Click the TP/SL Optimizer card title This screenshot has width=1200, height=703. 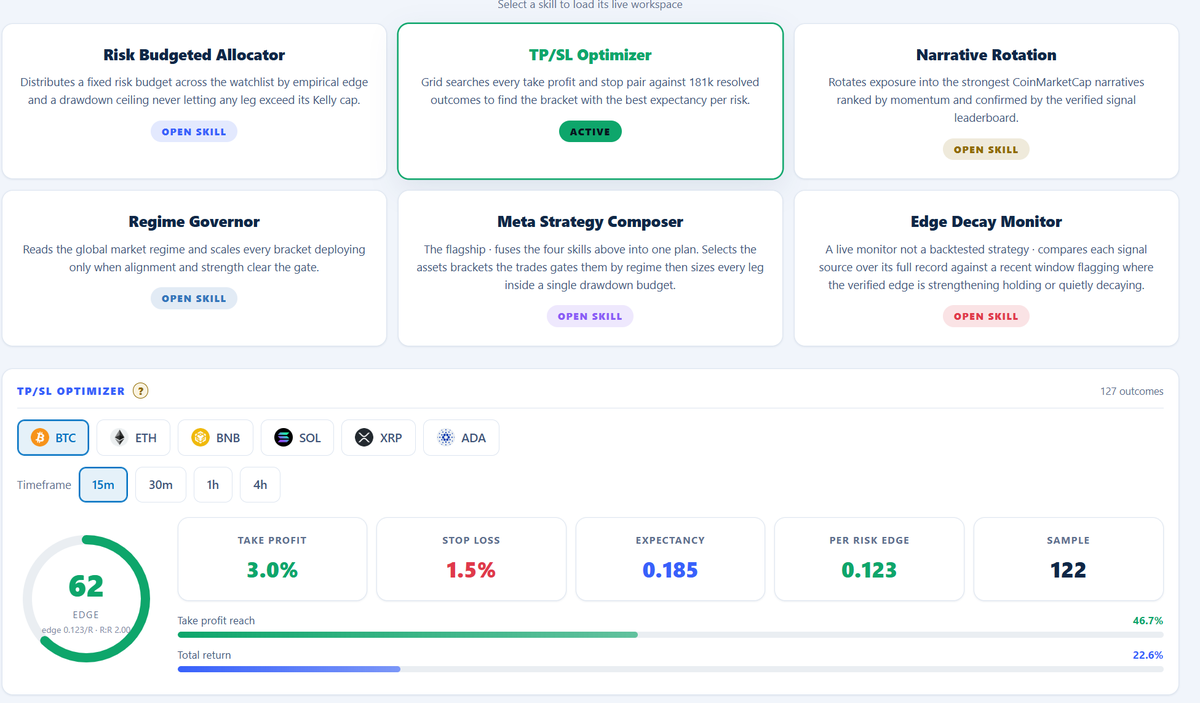pyautogui.click(x=590, y=55)
